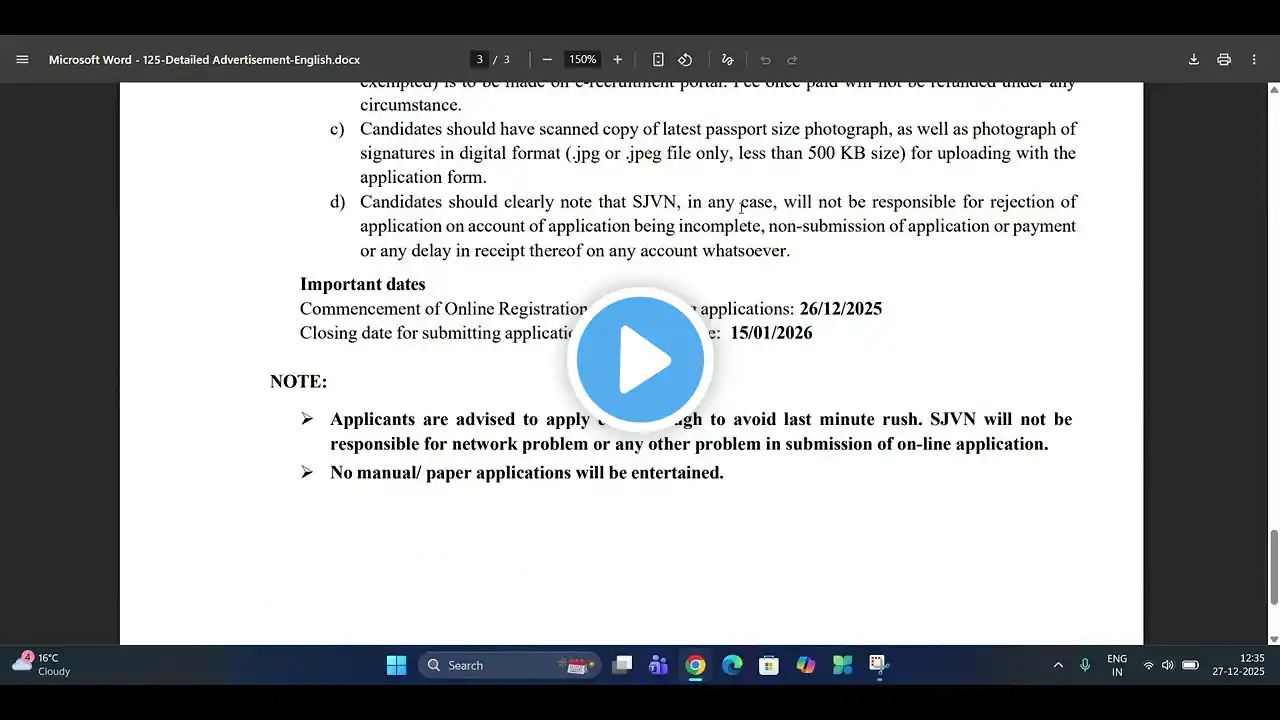Click the speaker volume icon
This screenshot has width=1280, height=720.
point(1167,665)
